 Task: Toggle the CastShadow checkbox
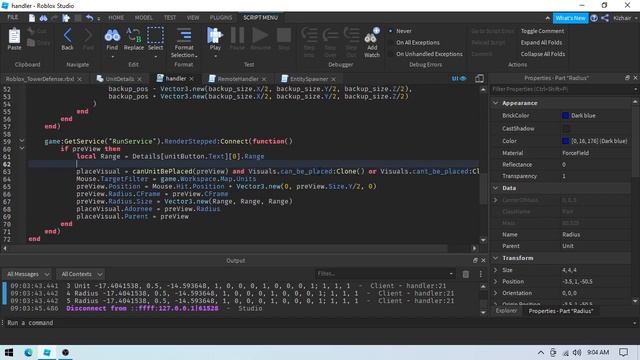point(566,129)
